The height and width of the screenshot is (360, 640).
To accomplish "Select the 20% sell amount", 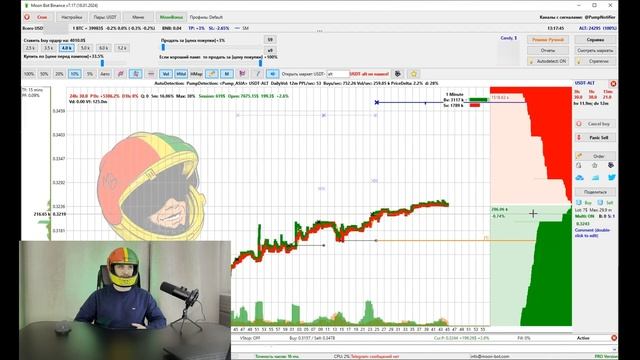I will [59, 74].
